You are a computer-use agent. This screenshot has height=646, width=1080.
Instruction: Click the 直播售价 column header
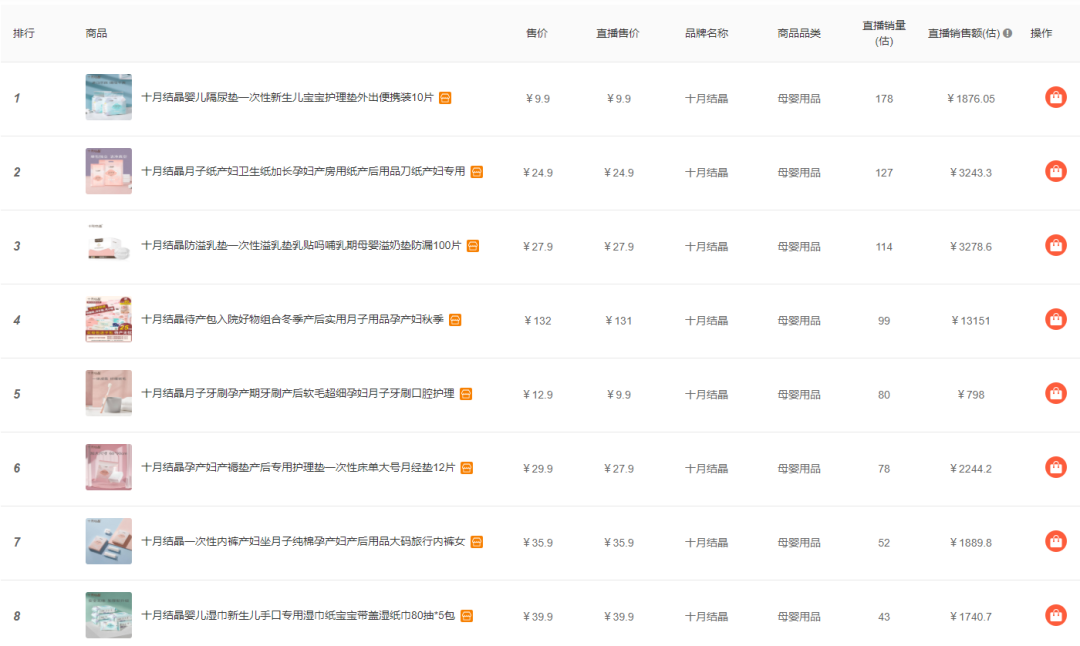click(618, 33)
